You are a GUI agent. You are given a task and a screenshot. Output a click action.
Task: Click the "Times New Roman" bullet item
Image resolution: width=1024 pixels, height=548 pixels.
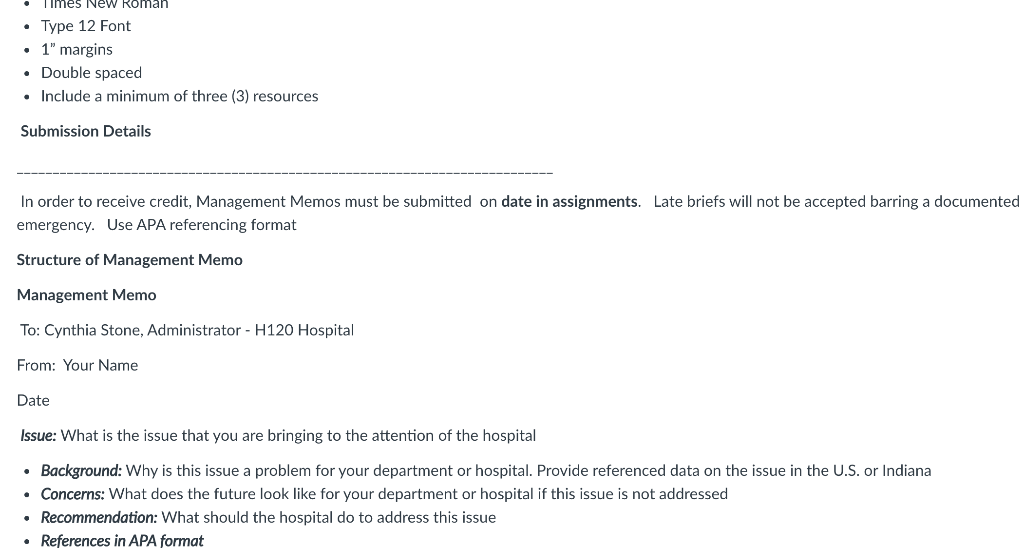[x=104, y=5]
